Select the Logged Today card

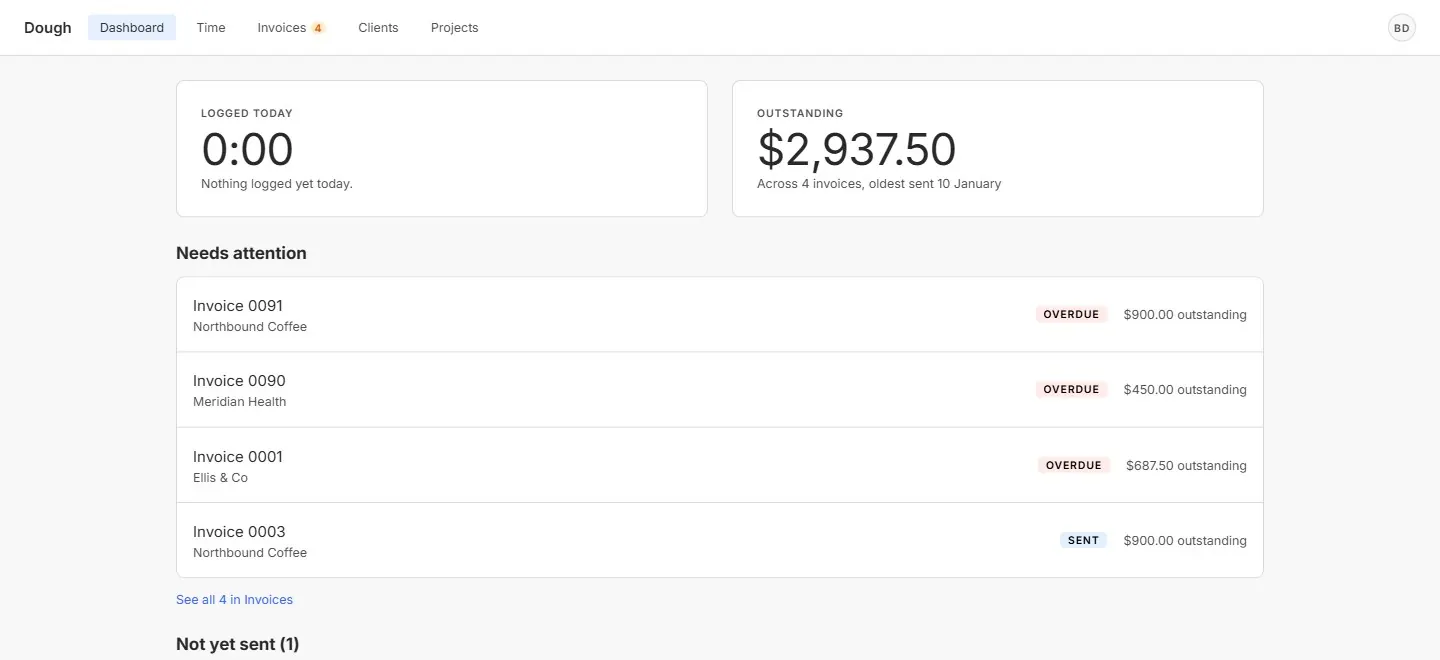point(442,148)
